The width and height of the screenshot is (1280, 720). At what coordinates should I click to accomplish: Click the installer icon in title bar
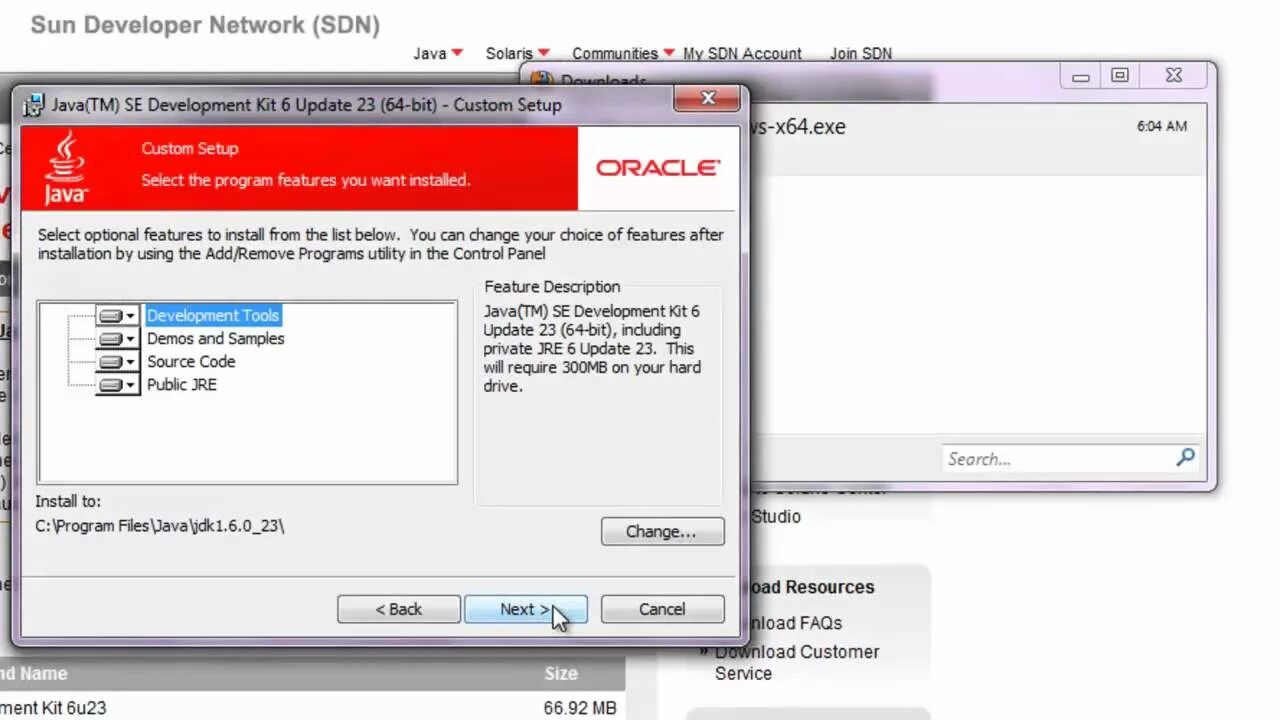coord(34,105)
